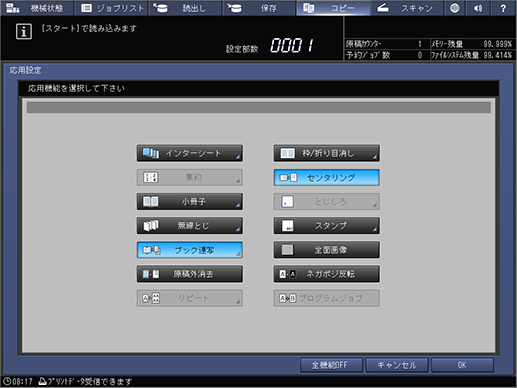Open 無線とじ settings

coord(190,226)
